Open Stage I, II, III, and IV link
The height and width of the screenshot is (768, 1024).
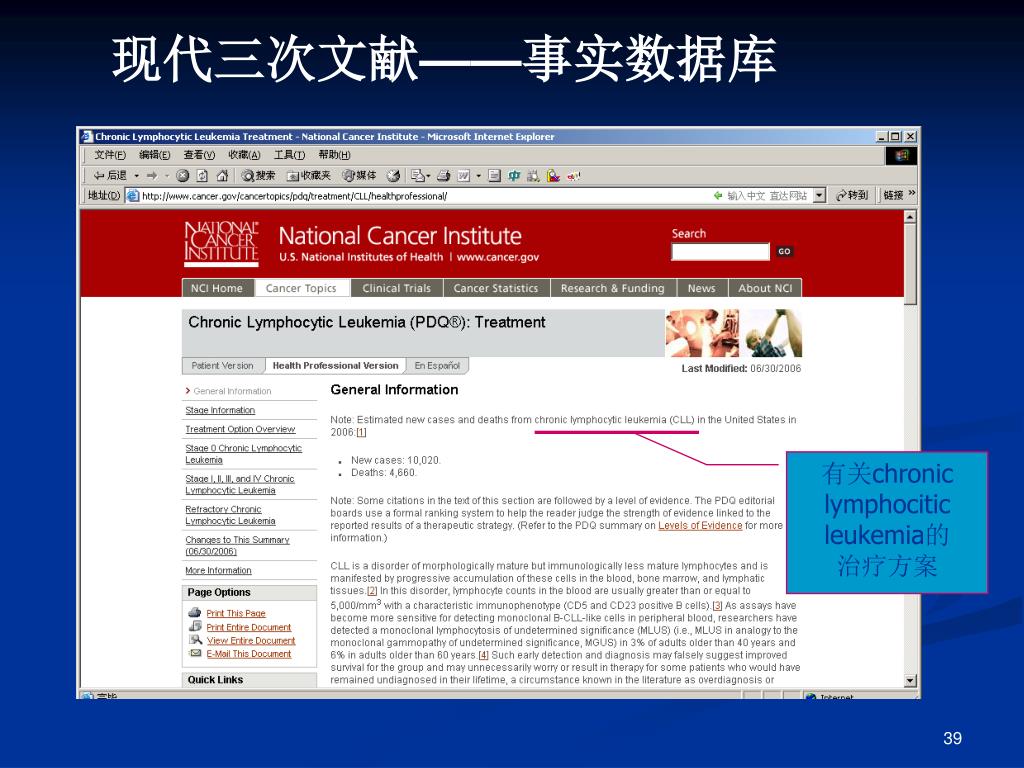tap(240, 485)
